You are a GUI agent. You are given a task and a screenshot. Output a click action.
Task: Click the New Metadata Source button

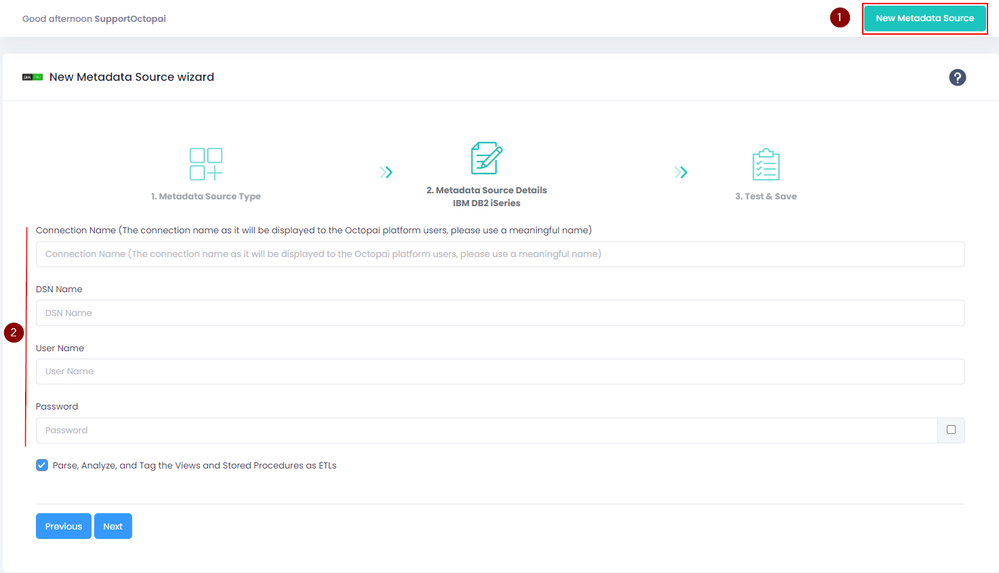click(924, 18)
